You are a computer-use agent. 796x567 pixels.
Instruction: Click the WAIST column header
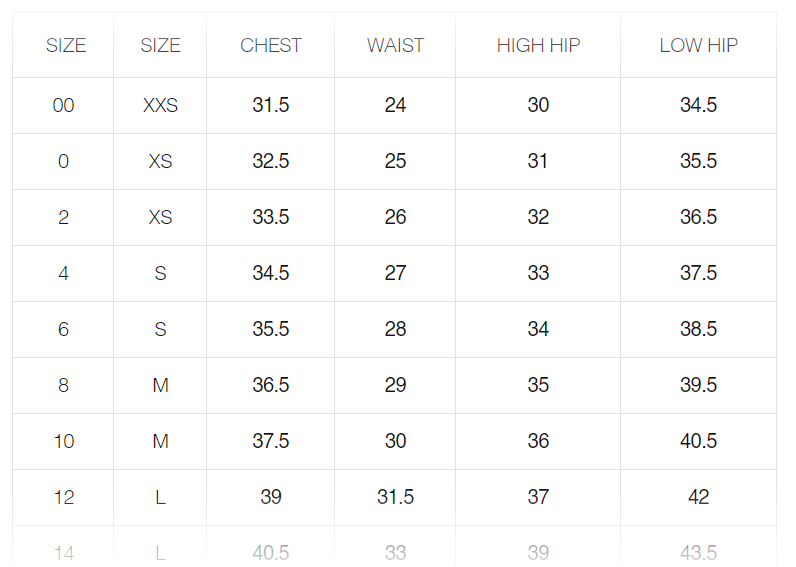(395, 45)
